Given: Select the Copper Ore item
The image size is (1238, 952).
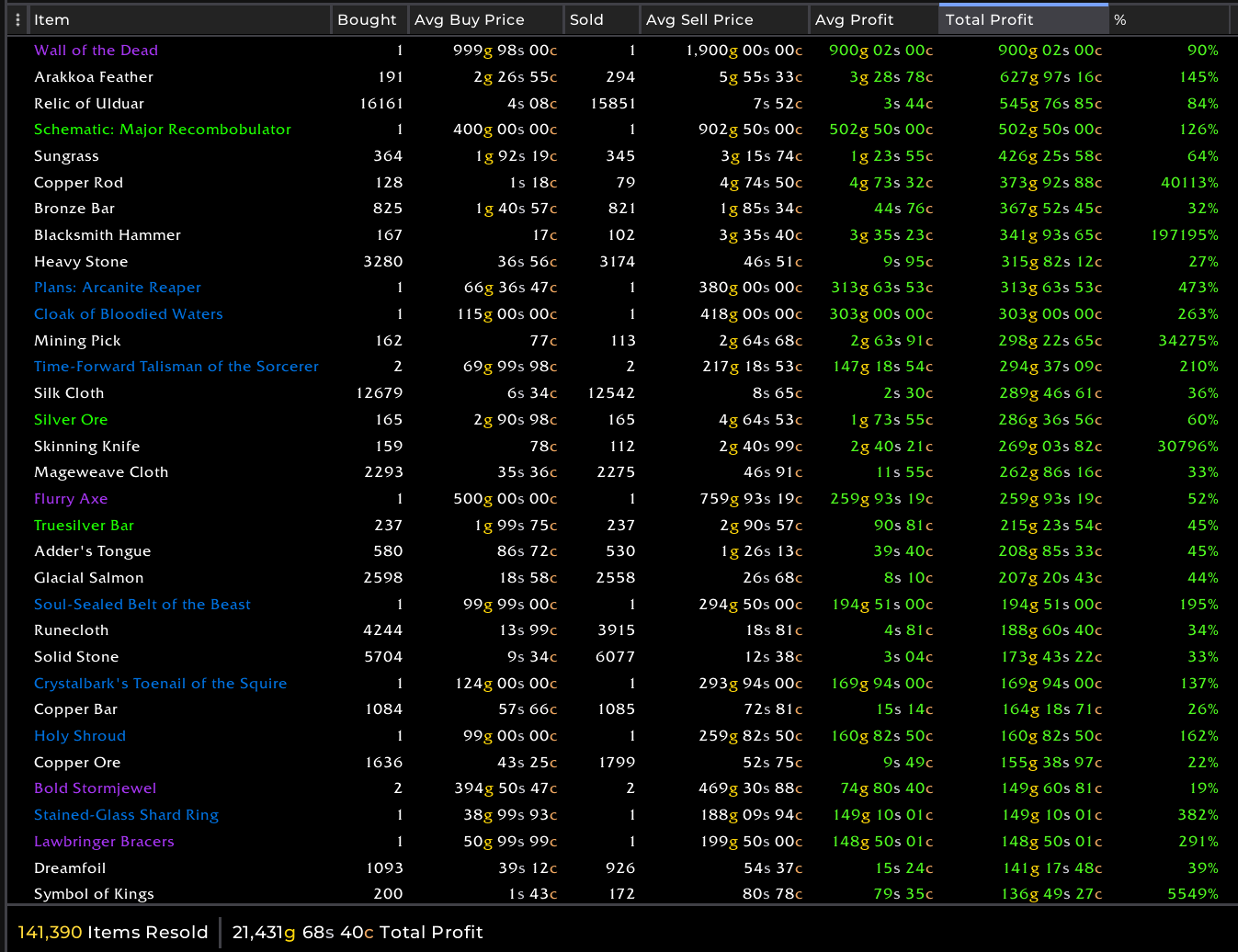Looking at the screenshot, I should pos(77,763).
